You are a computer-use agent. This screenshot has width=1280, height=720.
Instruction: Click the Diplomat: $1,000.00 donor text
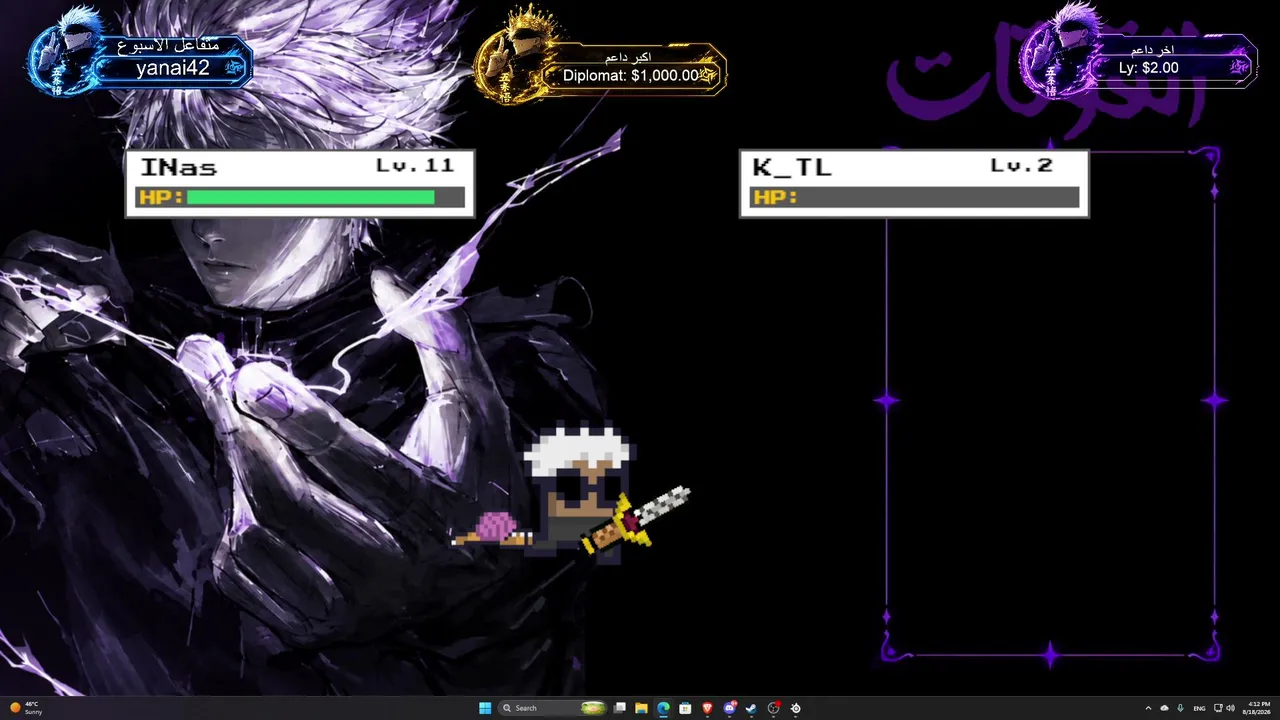click(x=631, y=75)
